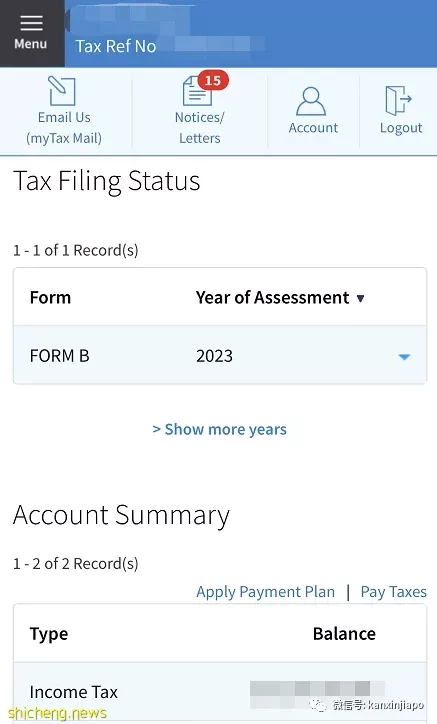437x724 pixels.
Task: Click the Account text label
Action: point(313,127)
